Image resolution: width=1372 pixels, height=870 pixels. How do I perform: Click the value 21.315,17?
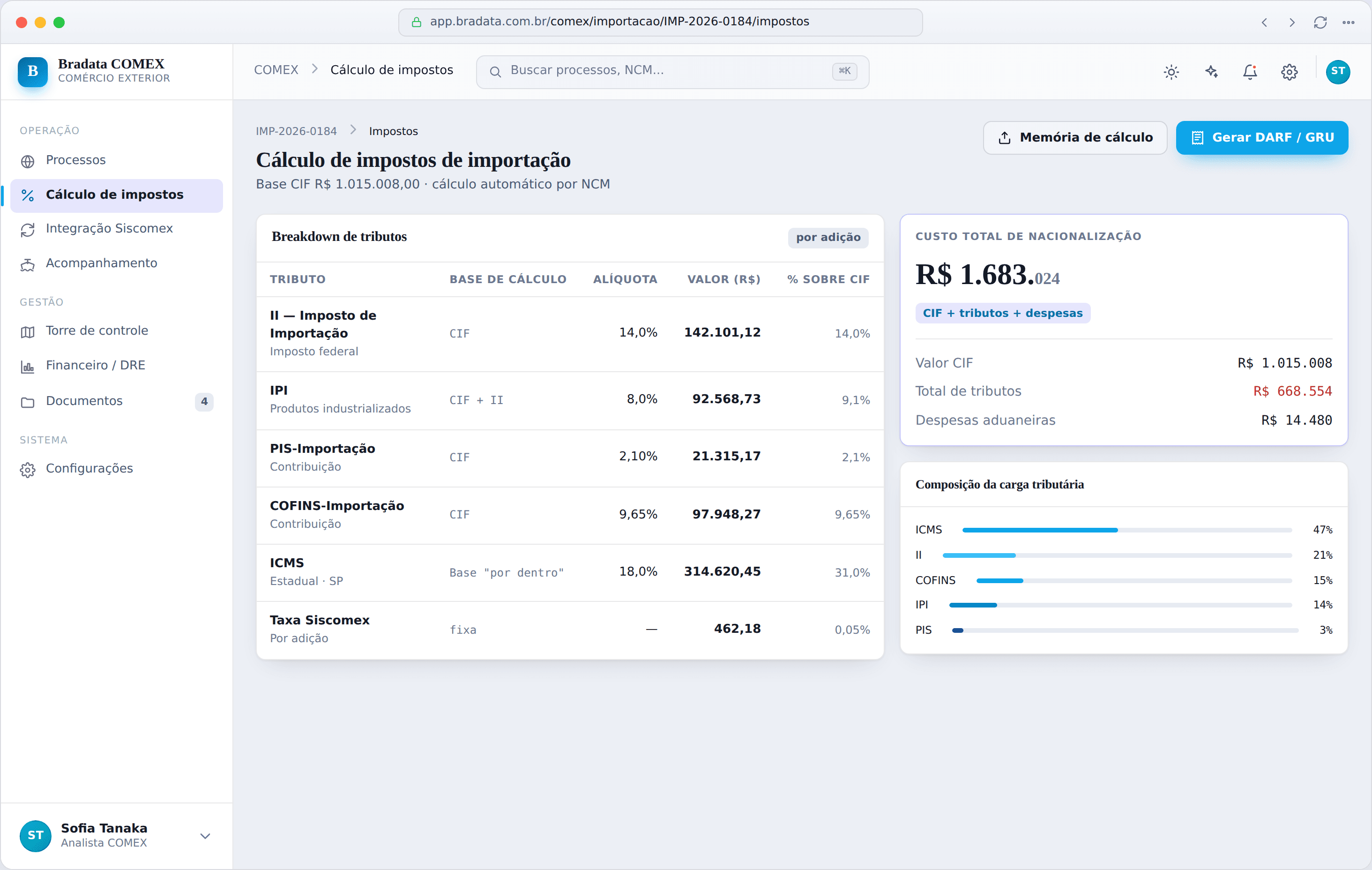pos(726,456)
